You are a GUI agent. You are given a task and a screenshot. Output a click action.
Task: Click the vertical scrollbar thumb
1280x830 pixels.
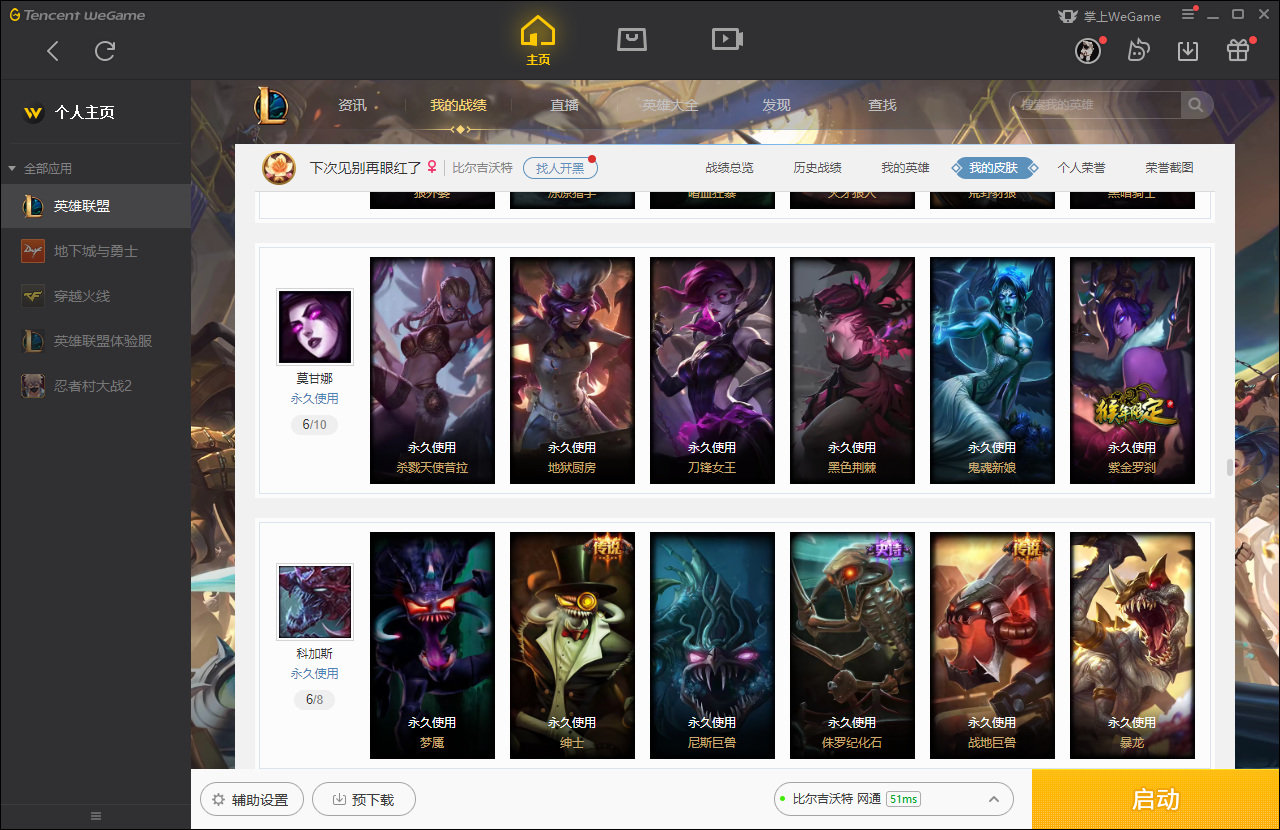(x=1230, y=468)
